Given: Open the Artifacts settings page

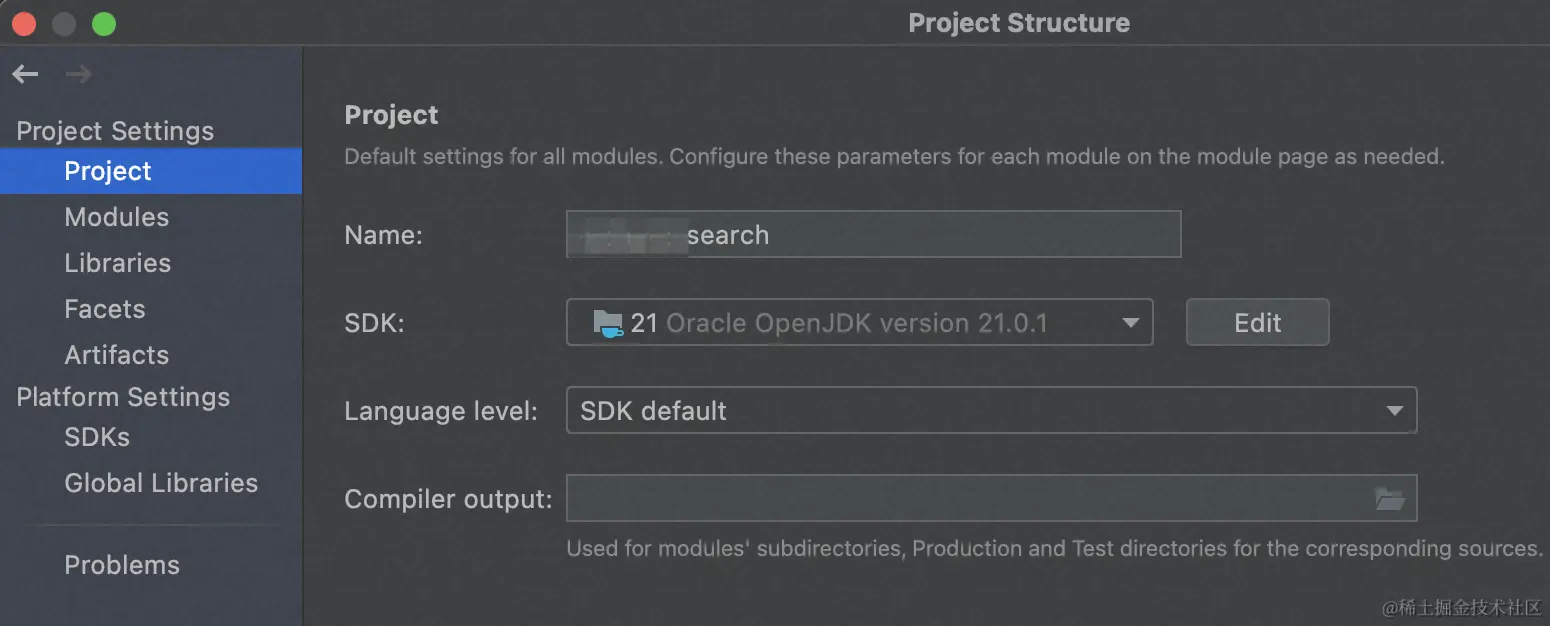Looking at the screenshot, I should pyautogui.click(x=116, y=355).
